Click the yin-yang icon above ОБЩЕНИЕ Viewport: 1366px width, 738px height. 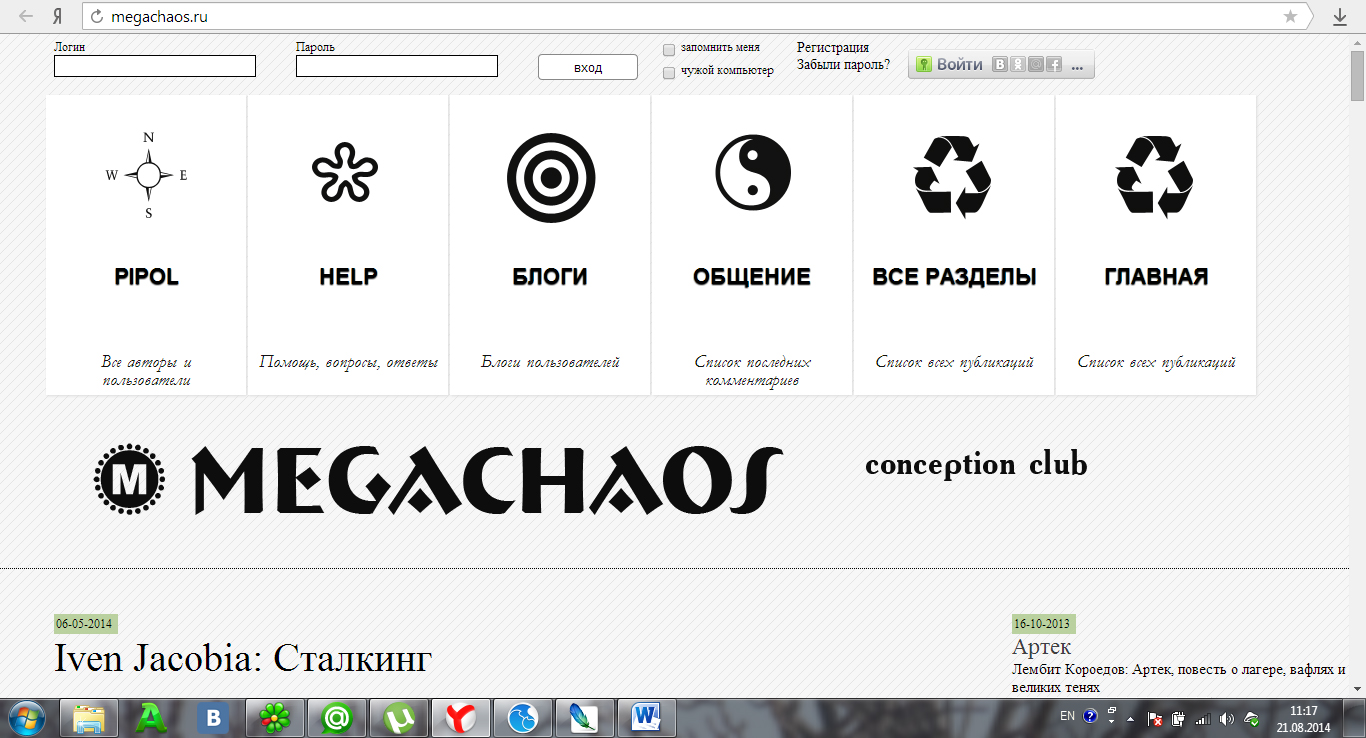[x=753, y=173]
